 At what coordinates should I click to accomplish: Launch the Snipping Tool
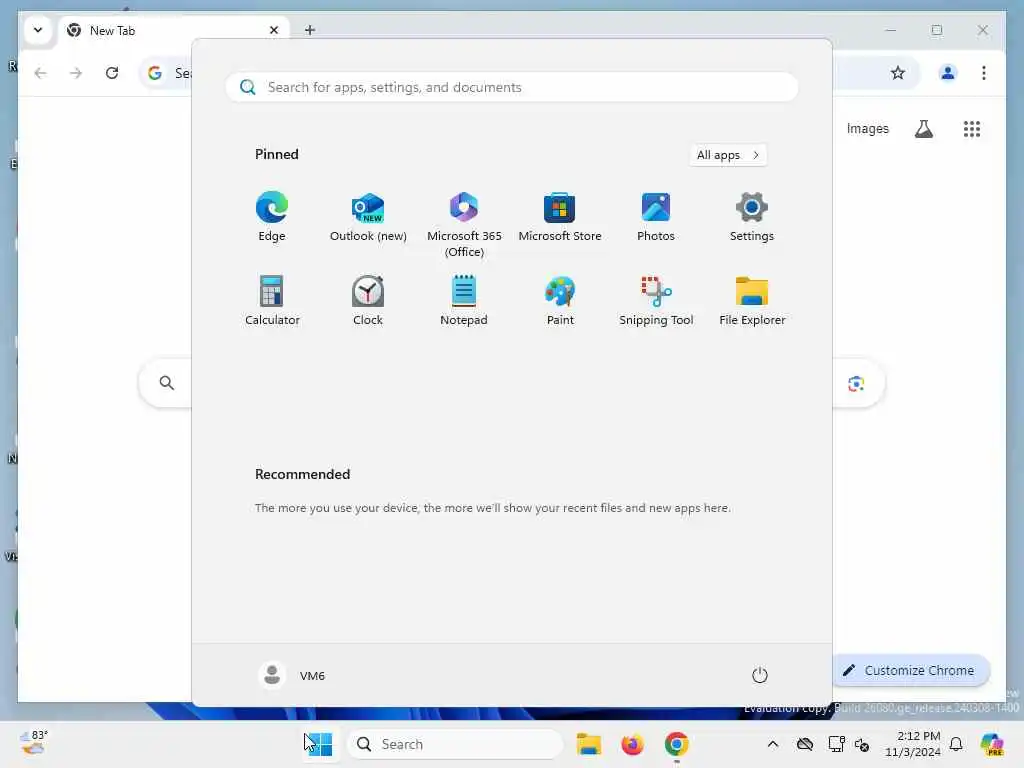click(656, 300)
